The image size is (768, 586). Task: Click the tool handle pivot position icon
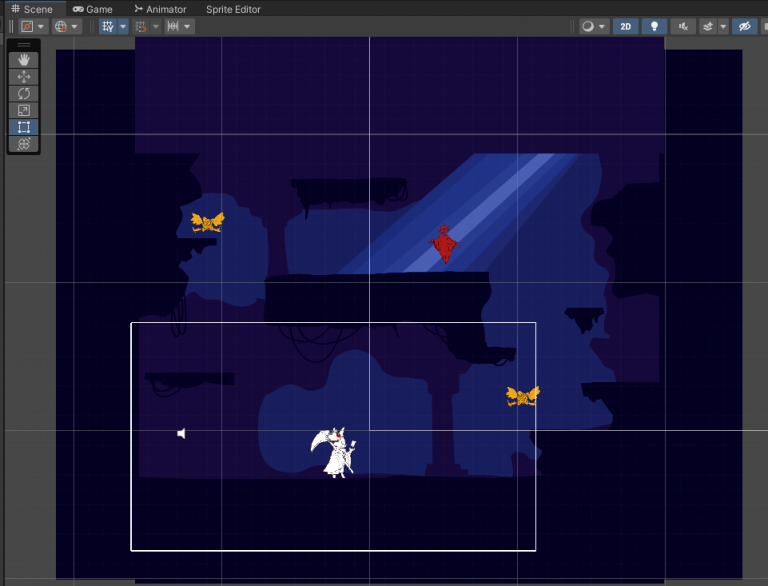[x=27, y=27]
